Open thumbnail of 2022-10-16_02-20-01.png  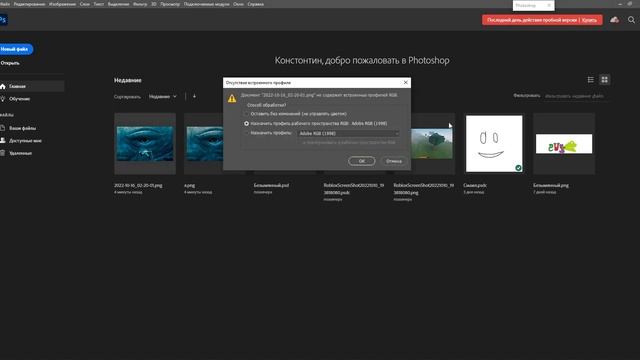tap(145, 144)
